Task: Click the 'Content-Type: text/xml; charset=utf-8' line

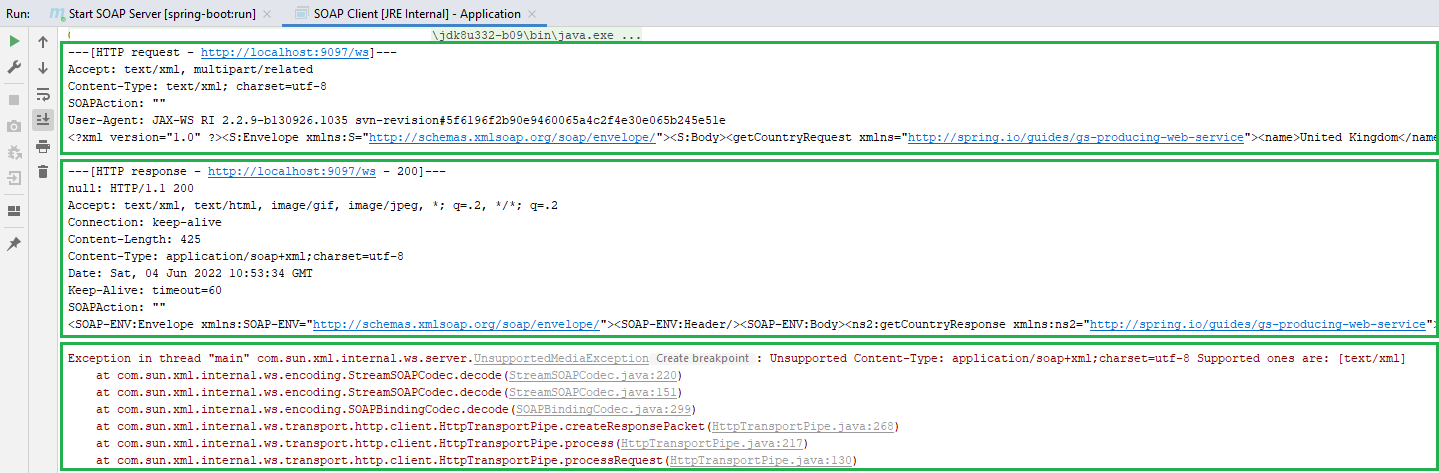Action: point(197,87)
